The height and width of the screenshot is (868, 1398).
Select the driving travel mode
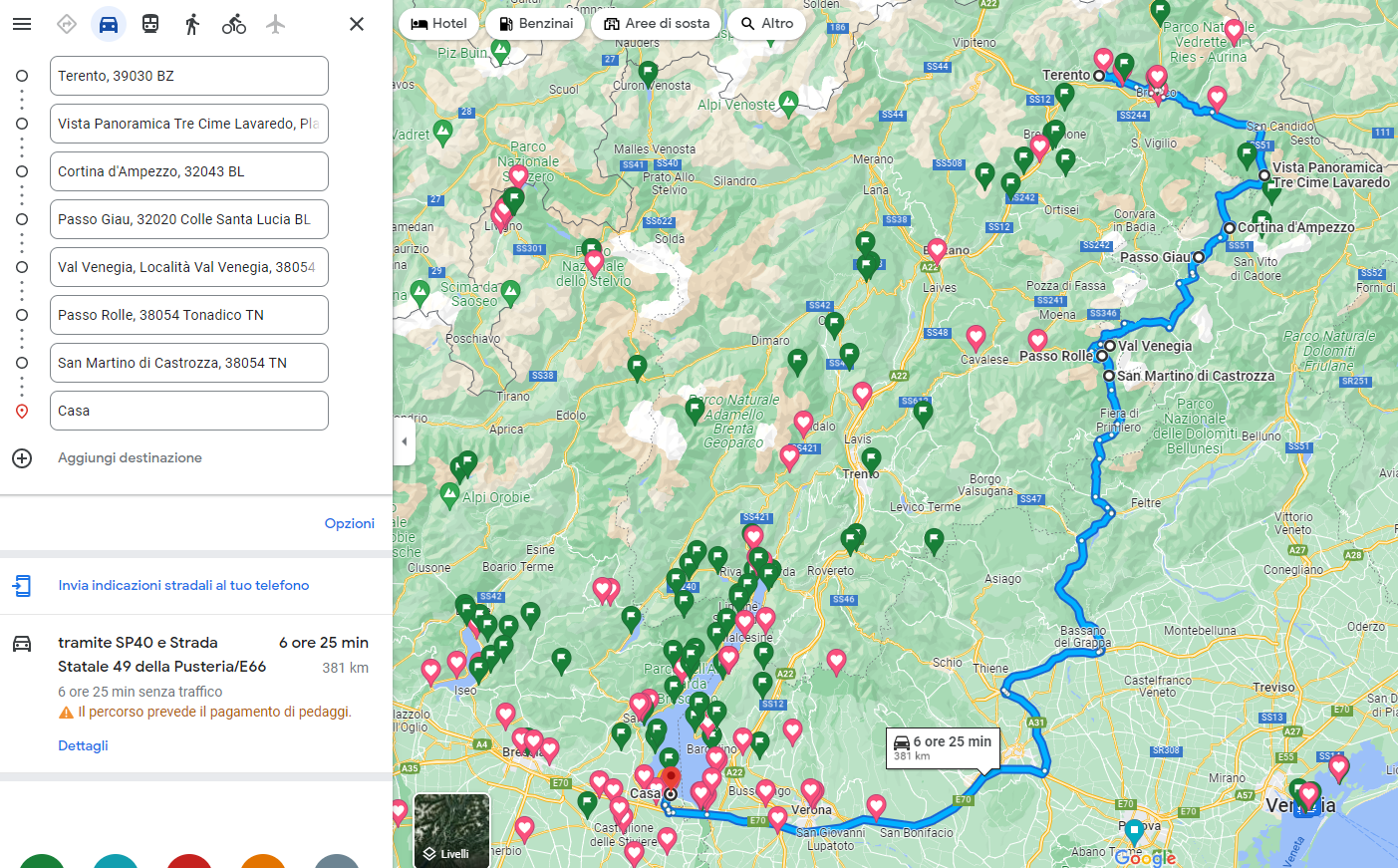pos(109,24)
